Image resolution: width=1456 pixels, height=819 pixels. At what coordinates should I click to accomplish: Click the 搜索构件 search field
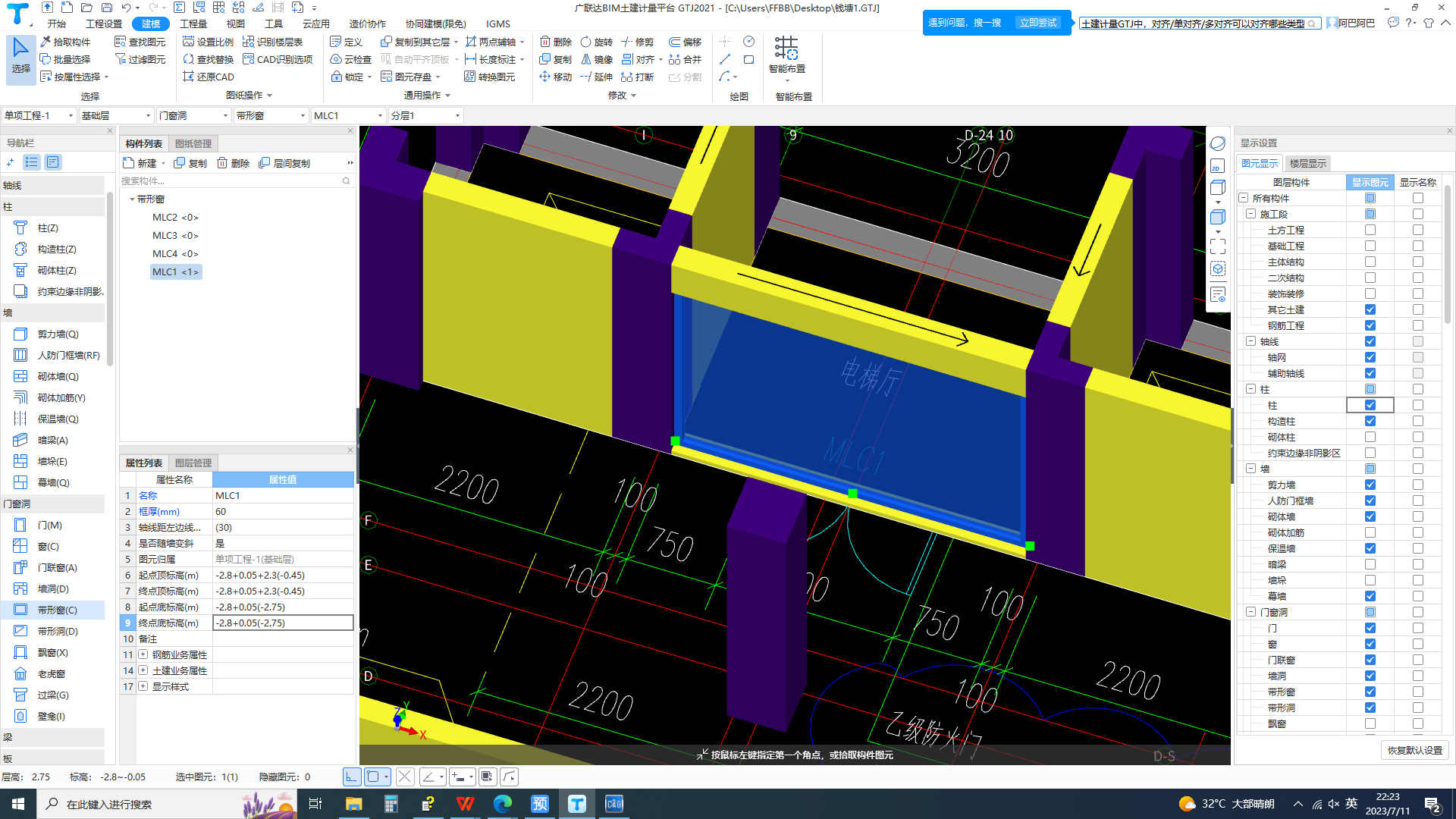235,180
